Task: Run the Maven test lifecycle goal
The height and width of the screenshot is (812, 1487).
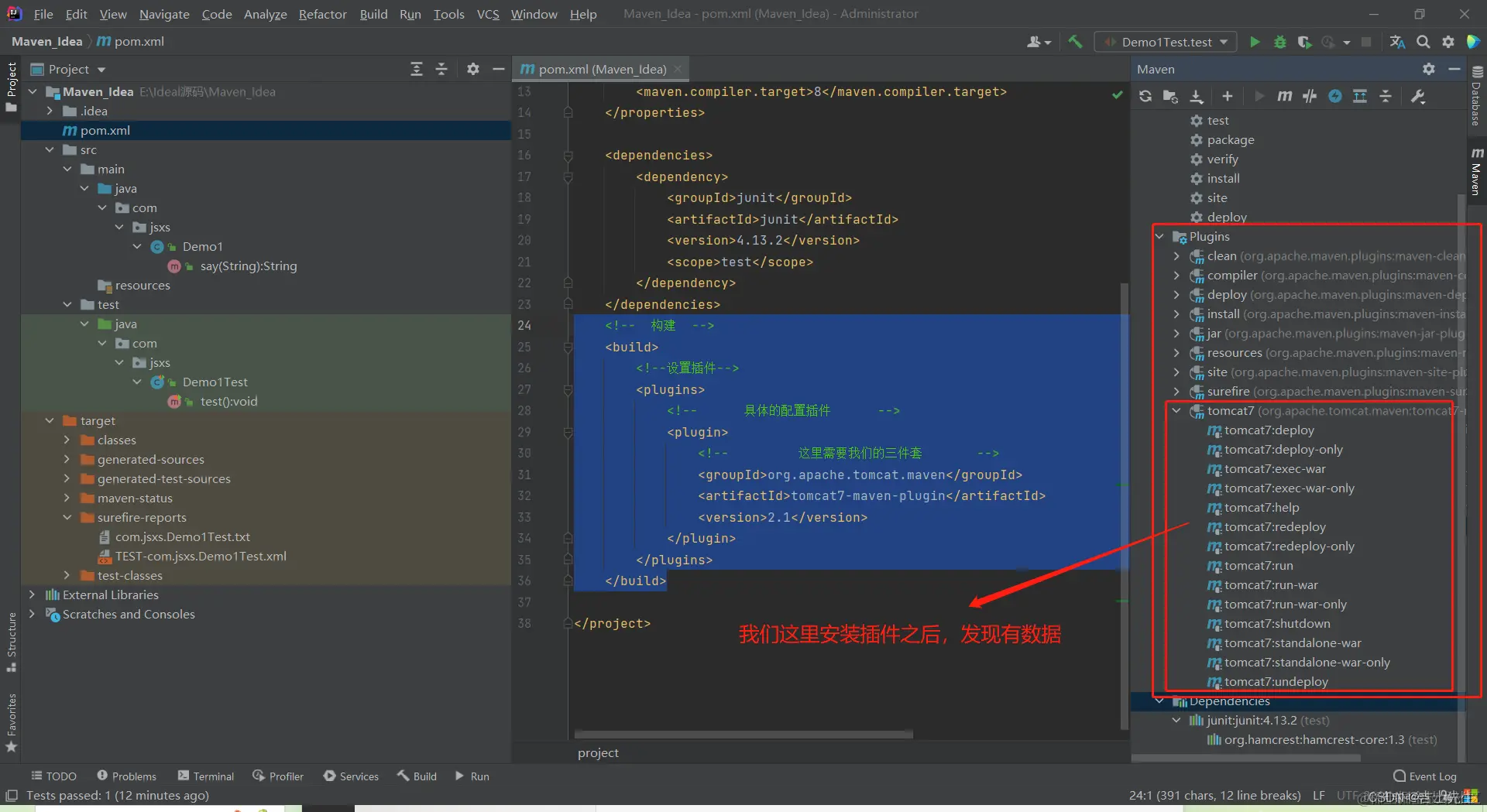Action: [x=1217, y=121]
